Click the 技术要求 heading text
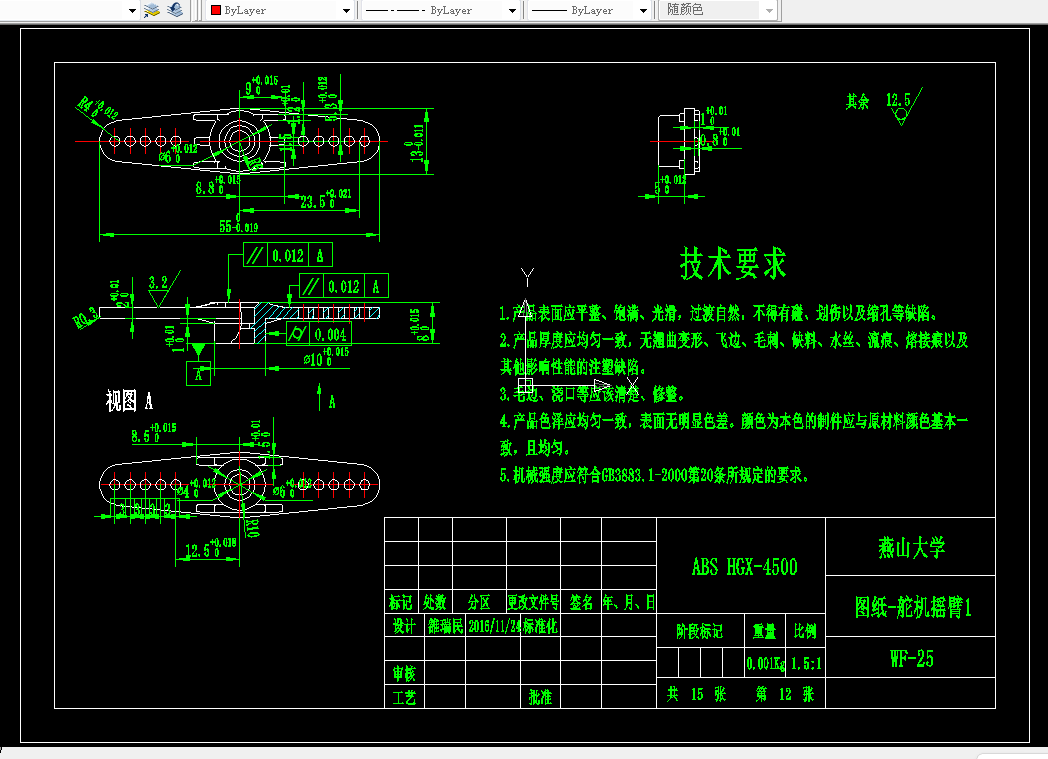This screenshot has height=759, width=1048. pos(733,263)
